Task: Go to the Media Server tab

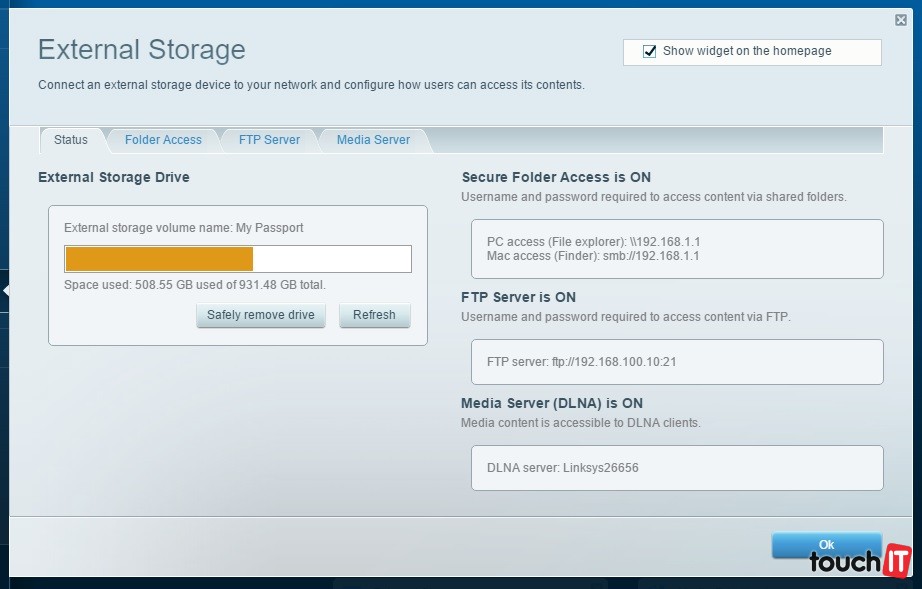Action: pyautogui.click(x=373, y=140)
